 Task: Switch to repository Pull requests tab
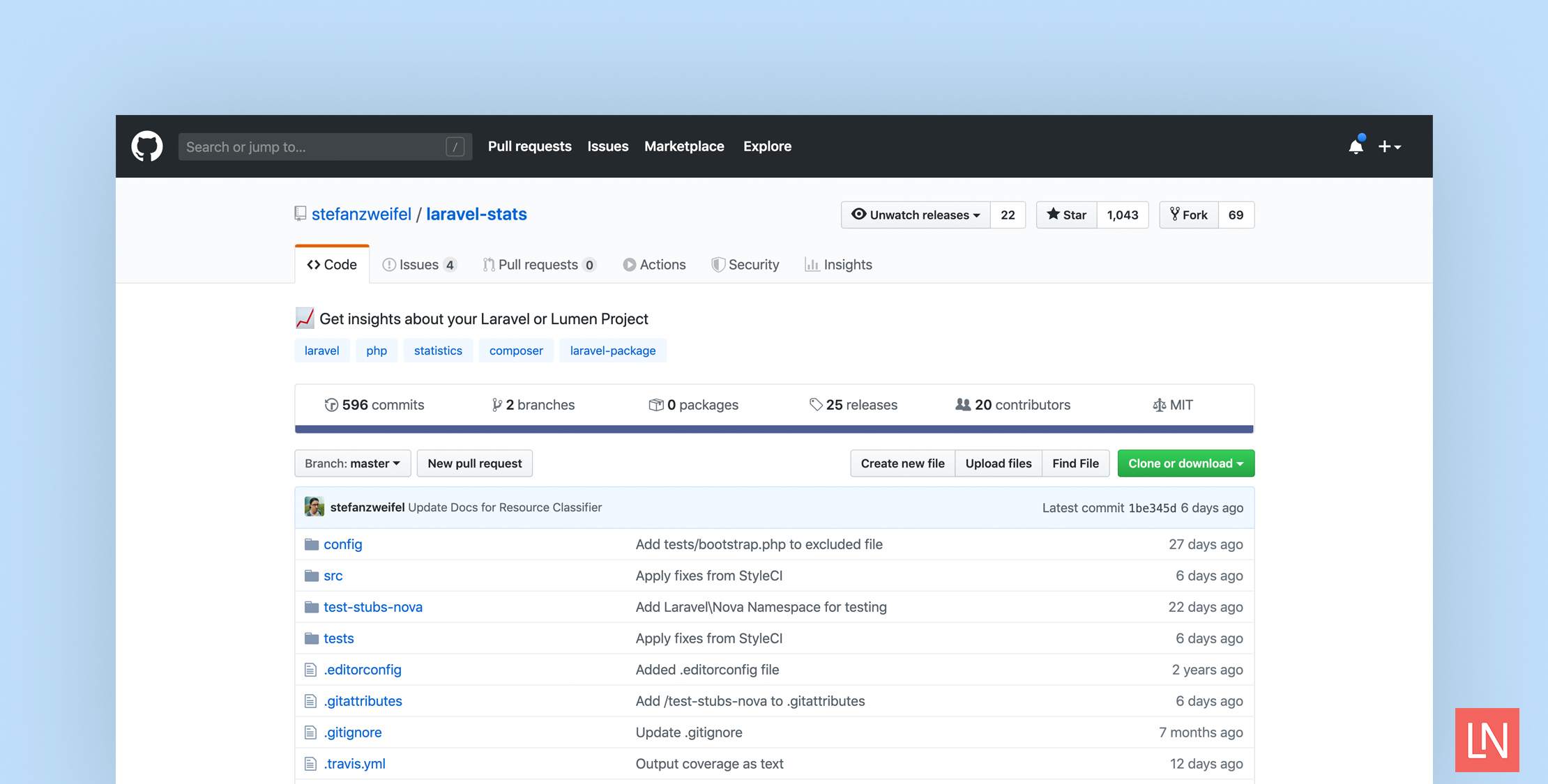point(540,265)
